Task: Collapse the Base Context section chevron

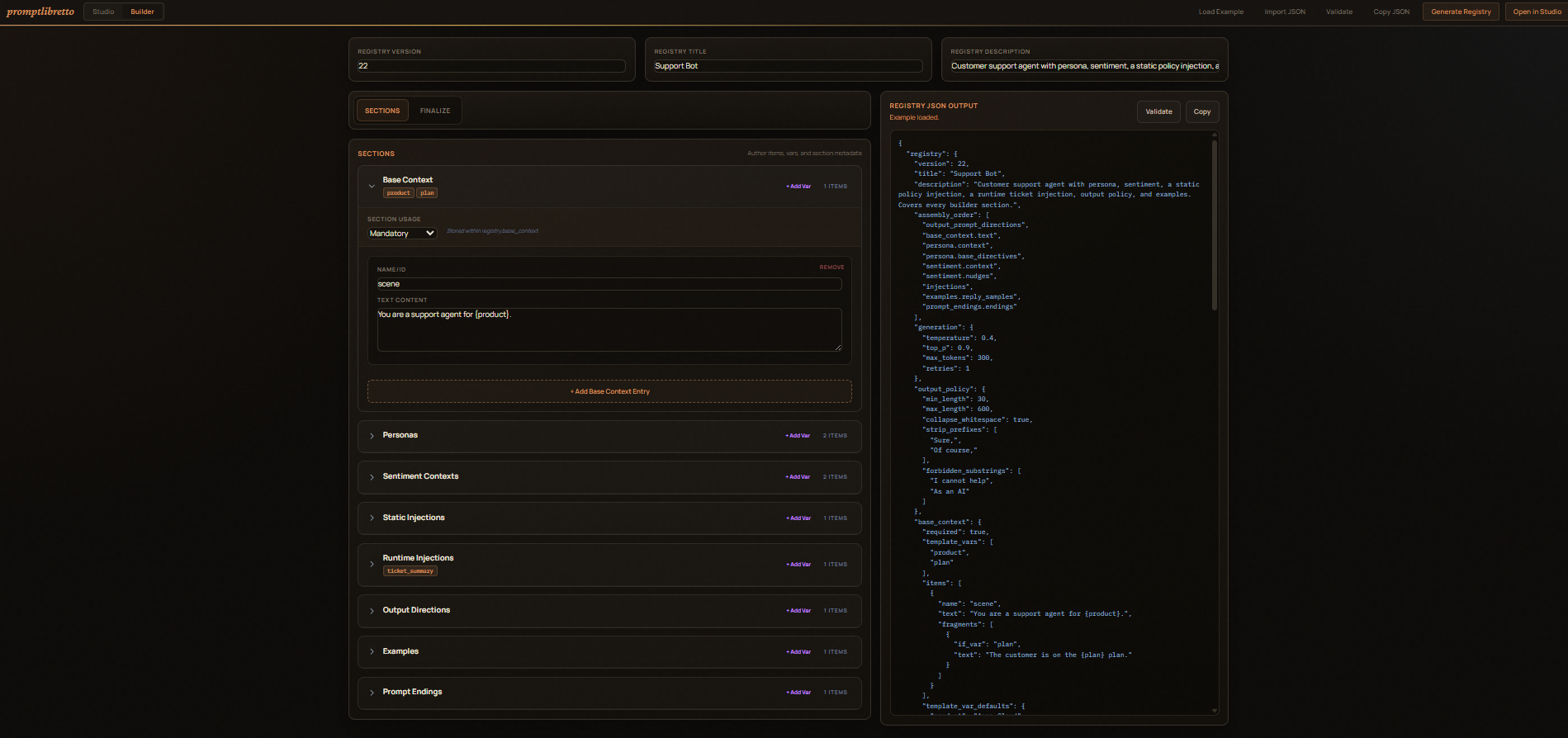Action: tap(372, 187)
